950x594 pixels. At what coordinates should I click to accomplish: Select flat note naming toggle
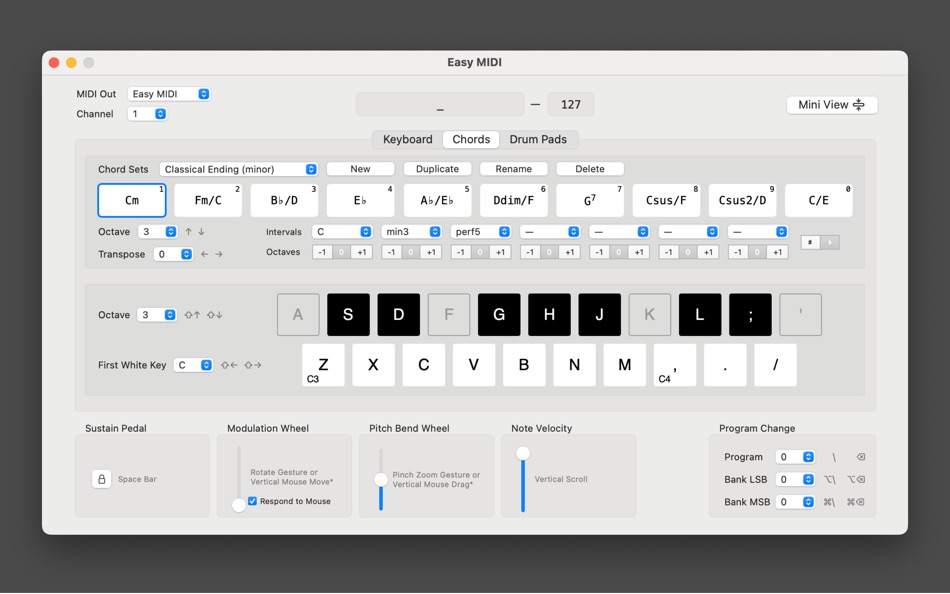click(x=830, y=242)
